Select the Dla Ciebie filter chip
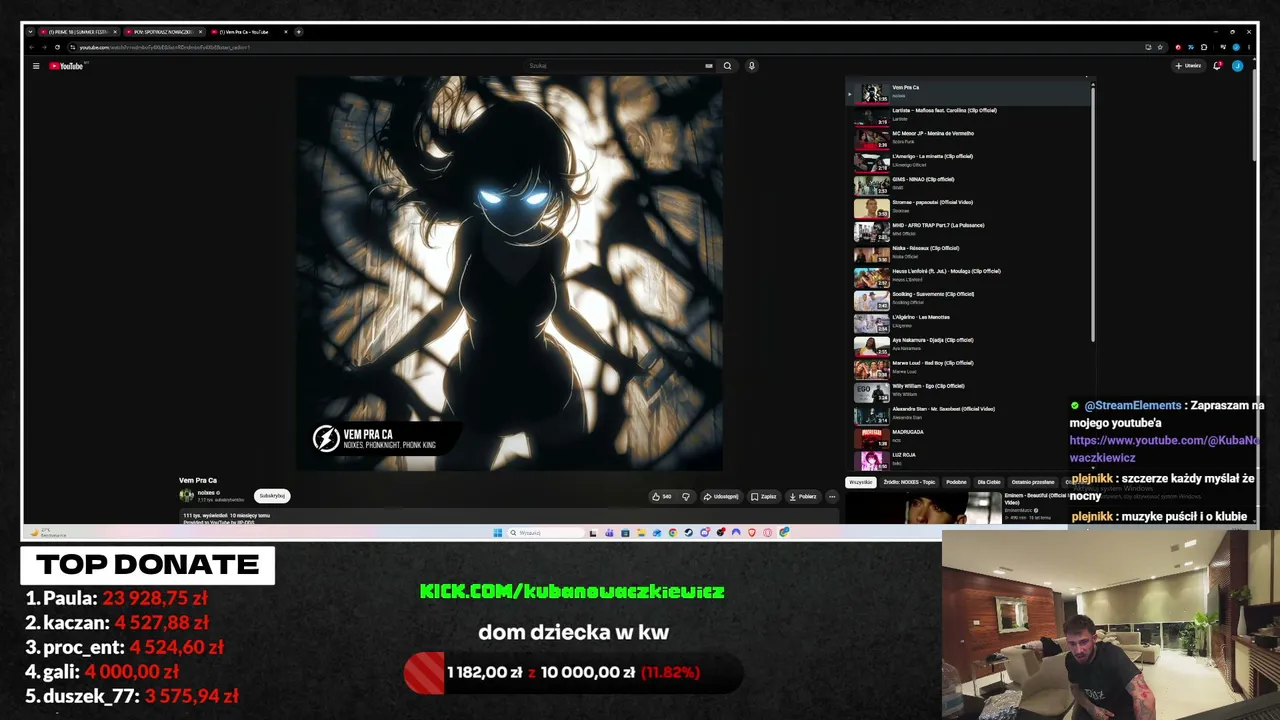This screenshot has width=1280, height=720. pyautogui.click(x=989, y=482)
